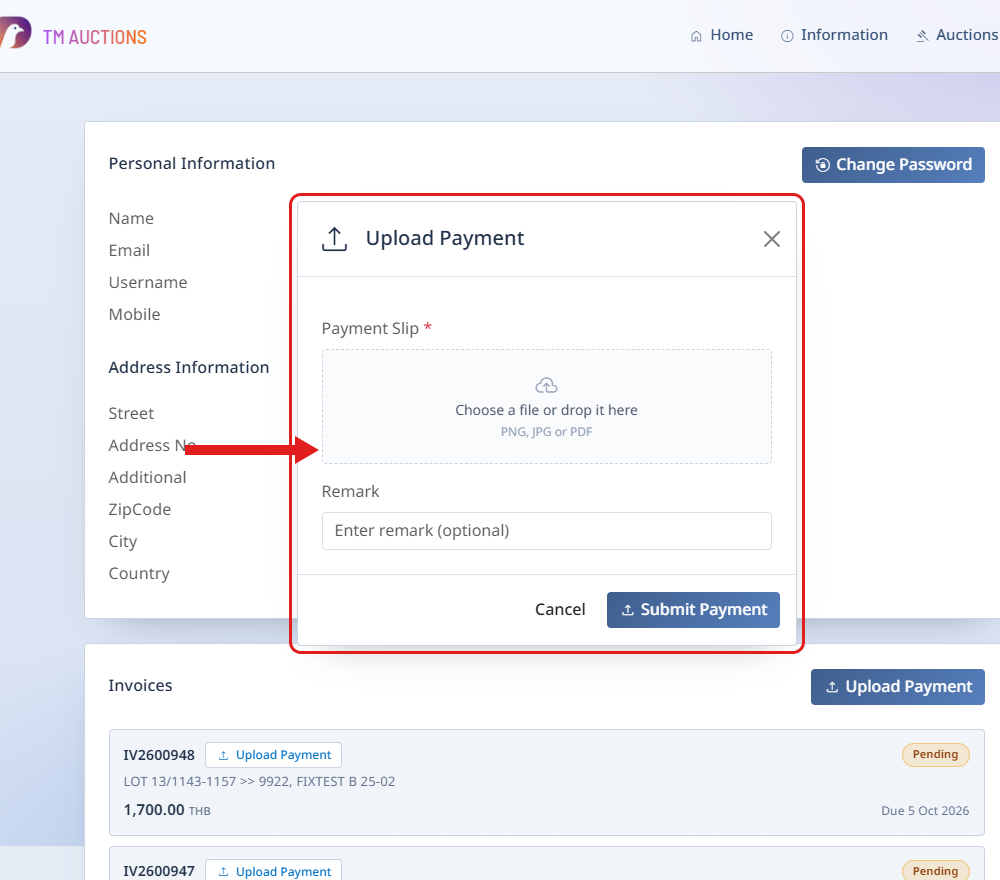Click the Change Password button
This screenshot has width=1000, height=880.
point(893,165)
